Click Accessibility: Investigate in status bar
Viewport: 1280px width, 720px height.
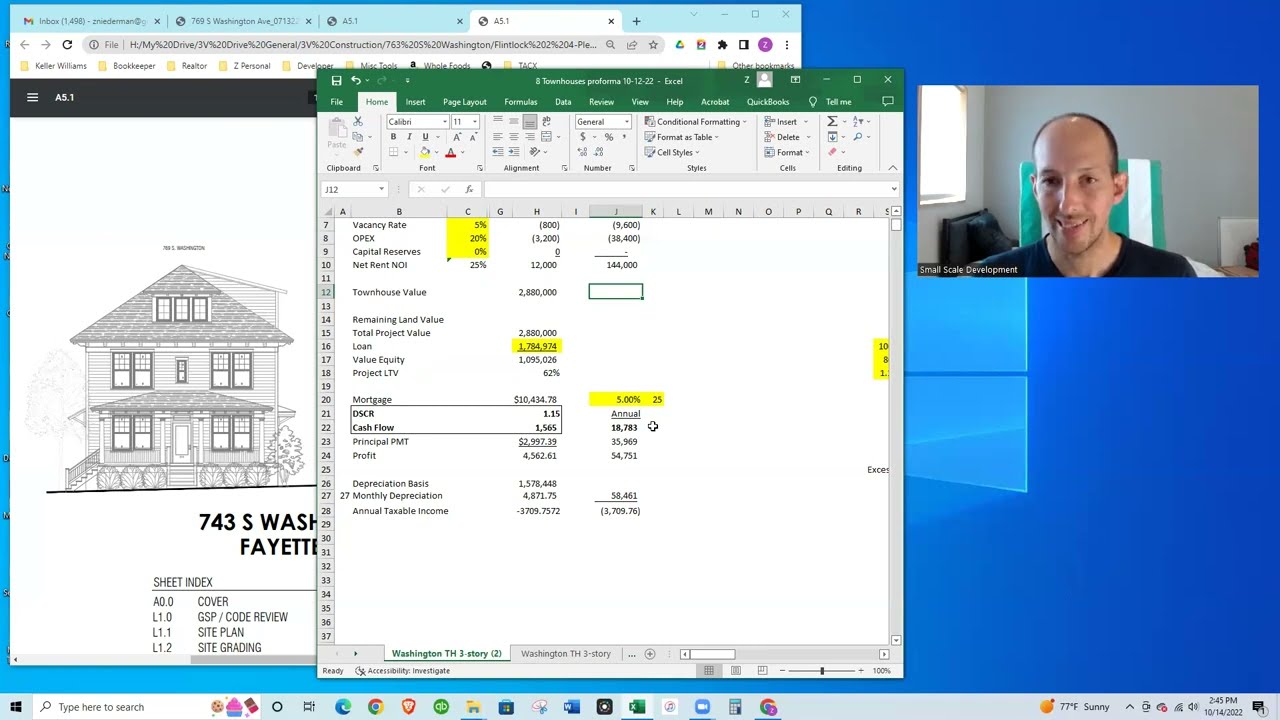pos(403,671)
